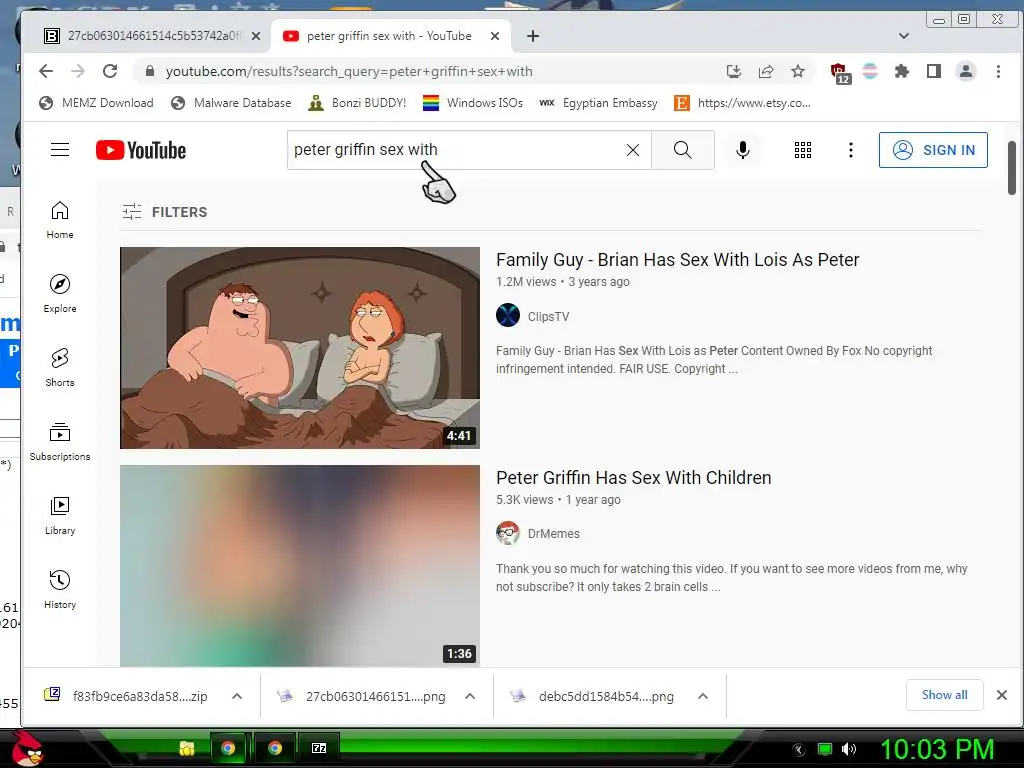1024x768 pixels.
Task: Open Explore in sidebar
Action: [60, 293]
